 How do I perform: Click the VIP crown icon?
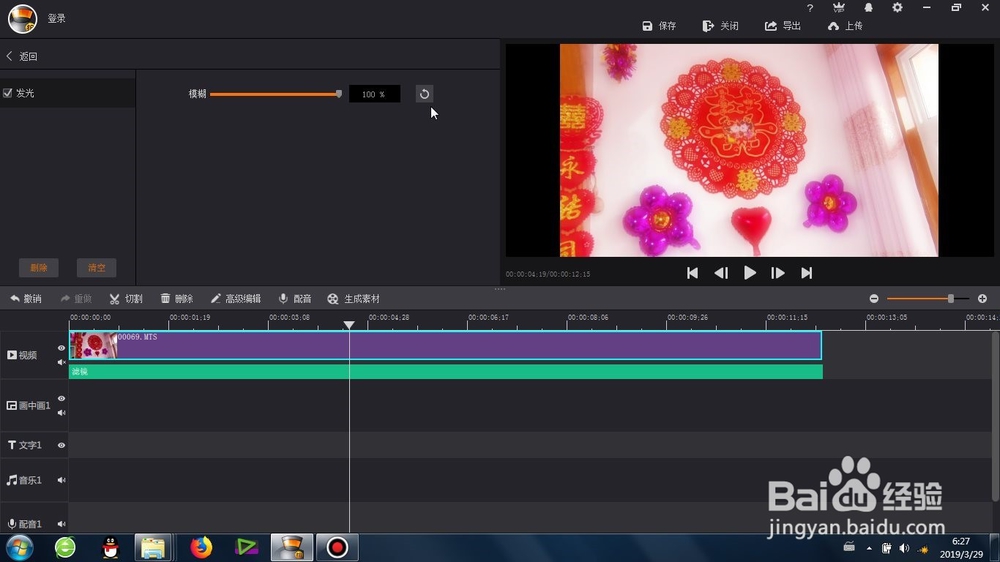(839, 8)
